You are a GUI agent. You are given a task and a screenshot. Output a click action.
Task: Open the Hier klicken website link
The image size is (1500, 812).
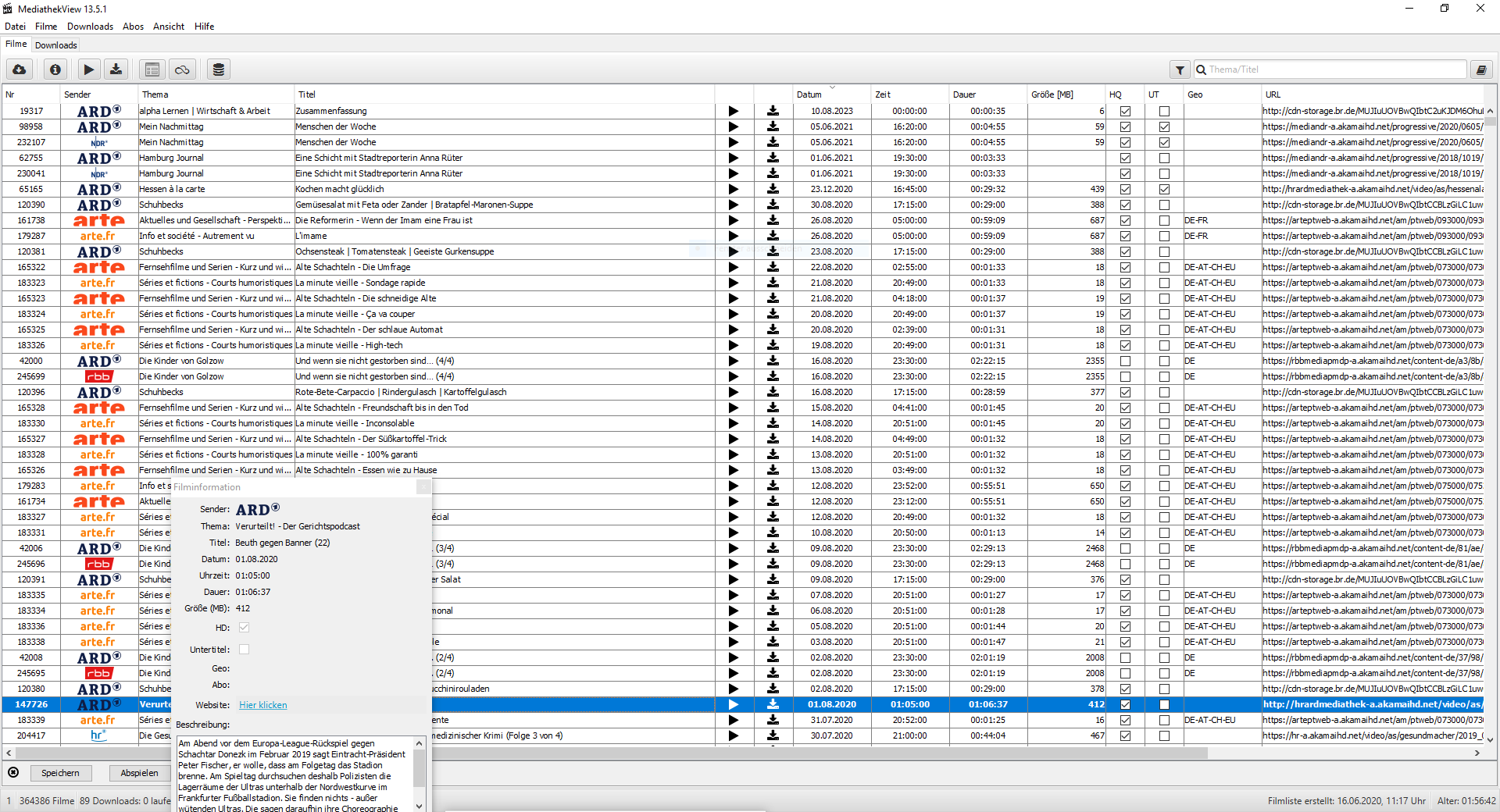click(262, 705)
